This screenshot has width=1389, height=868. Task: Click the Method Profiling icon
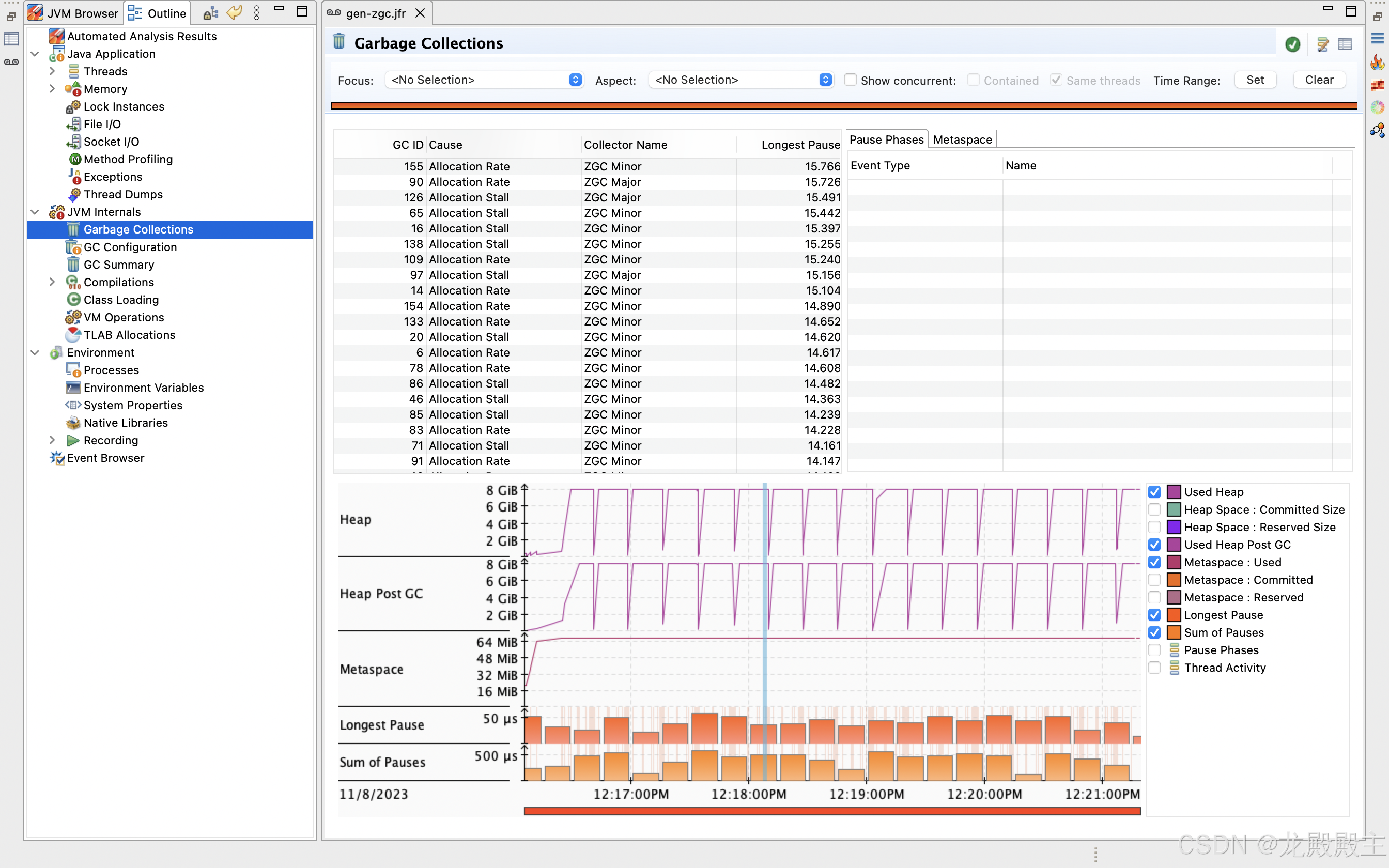(x=74, y=159)
